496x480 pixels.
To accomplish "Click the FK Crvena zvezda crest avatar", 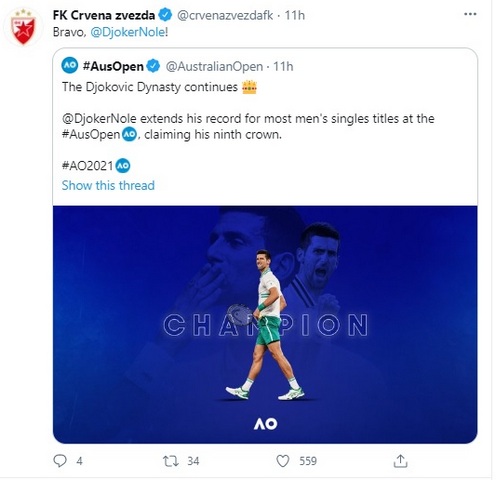I will pyautogui.click(x=23, y=27).
